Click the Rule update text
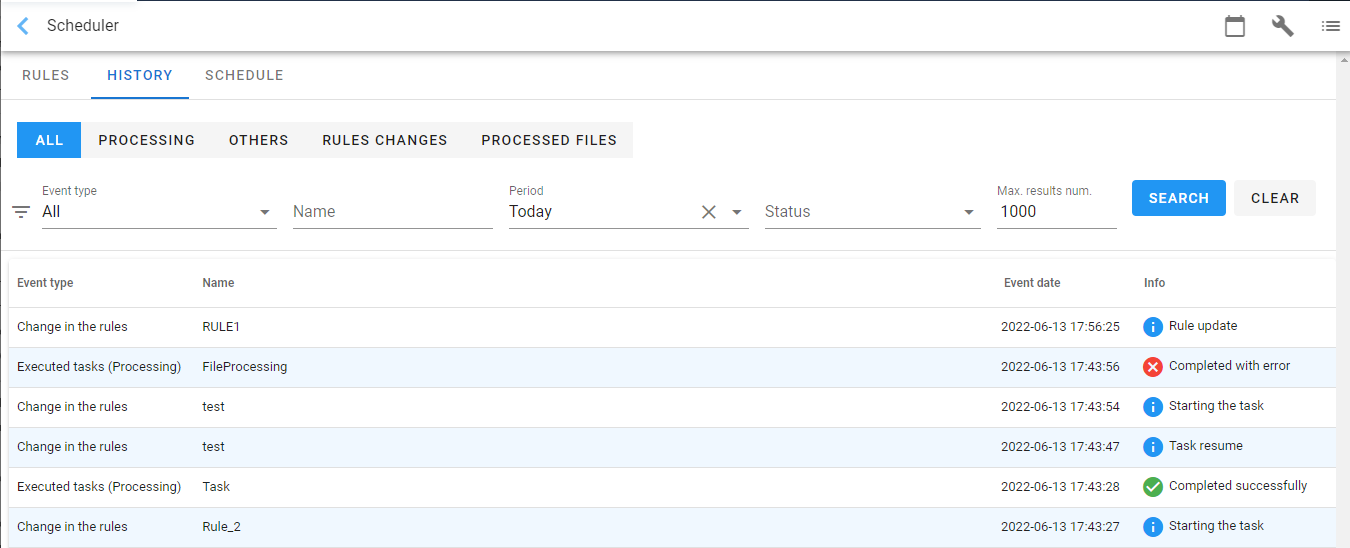This screenshot has height=548, width=1350. (x=1203, y=326)
